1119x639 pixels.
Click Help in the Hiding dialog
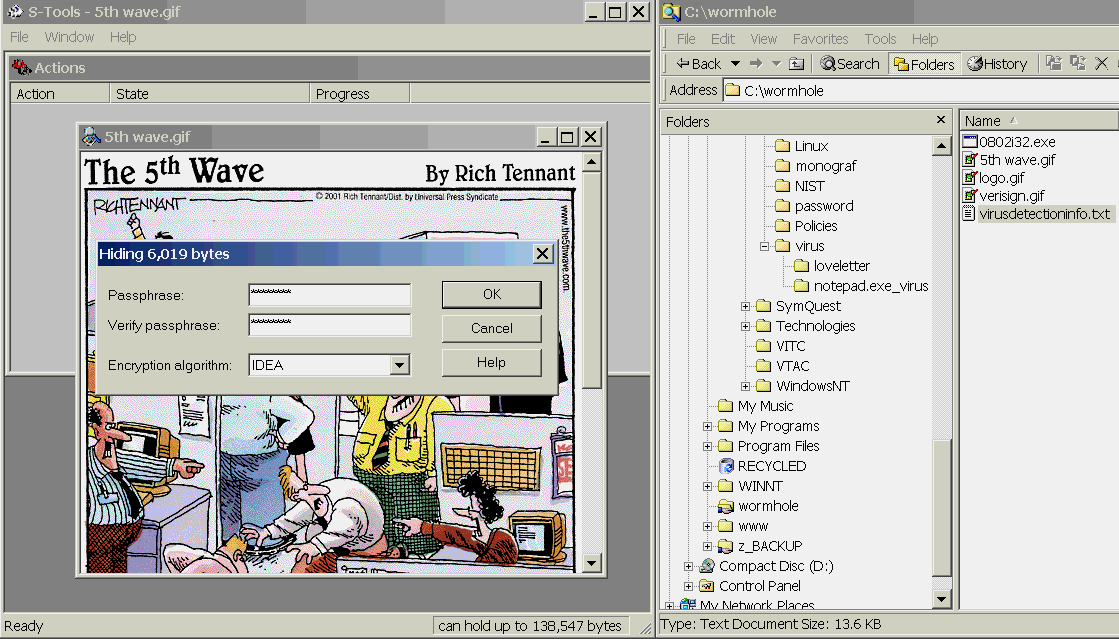point(492,363)
